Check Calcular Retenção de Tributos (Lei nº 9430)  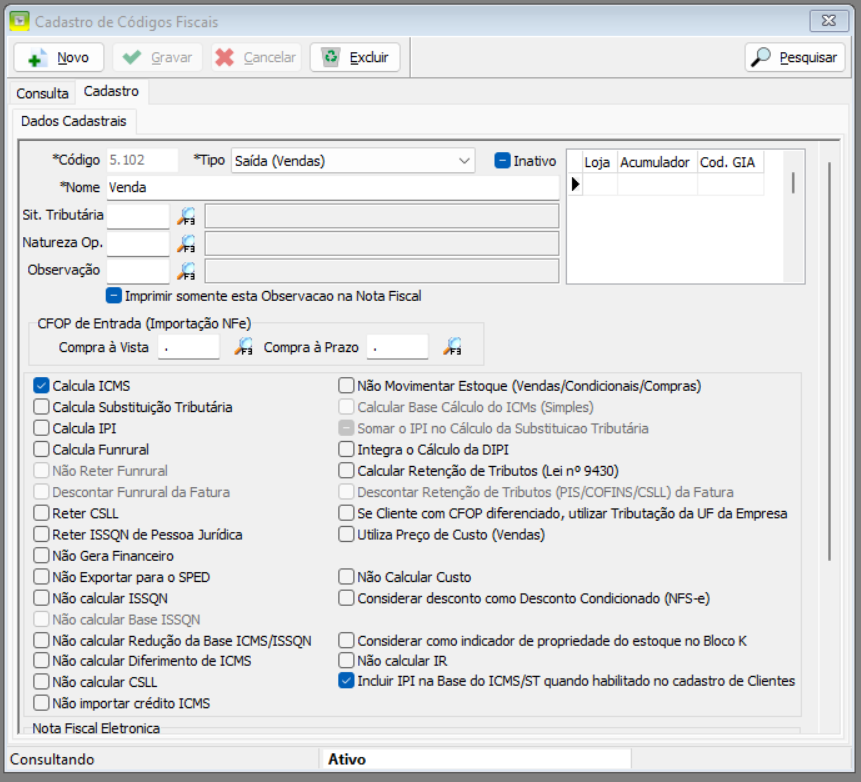346,471
